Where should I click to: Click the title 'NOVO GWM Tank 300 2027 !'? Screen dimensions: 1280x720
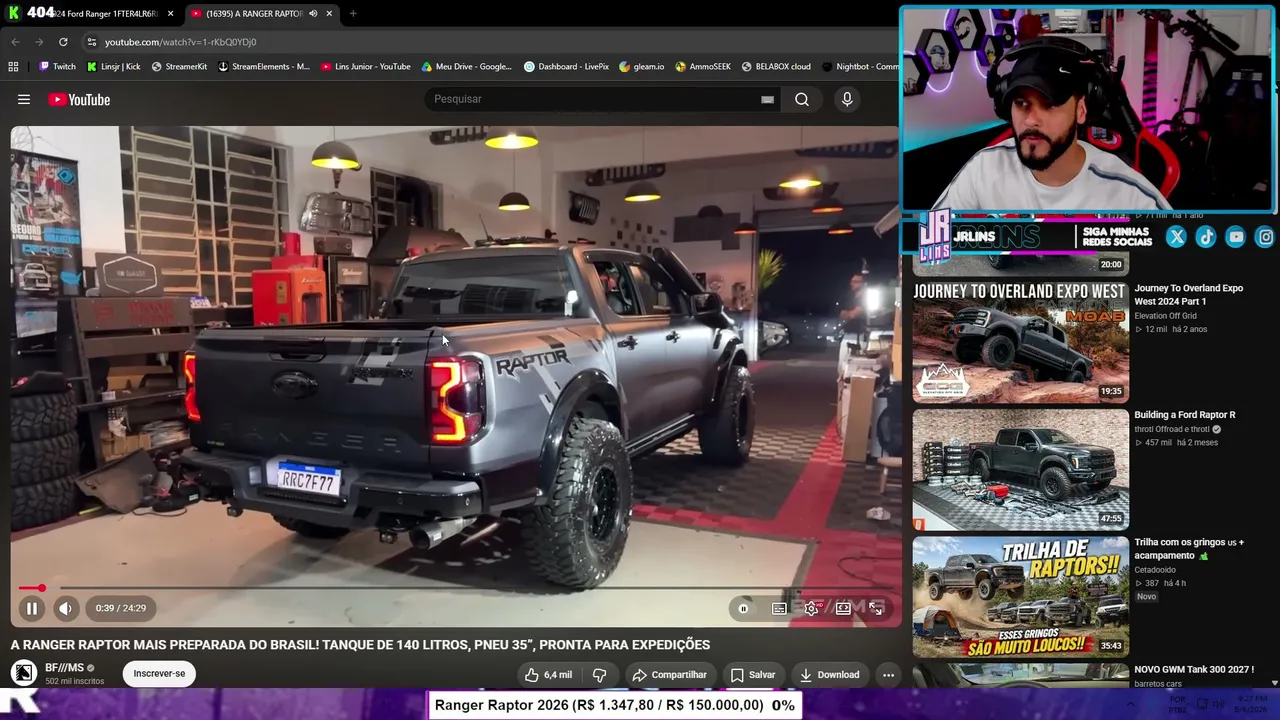click(1194, 670)
